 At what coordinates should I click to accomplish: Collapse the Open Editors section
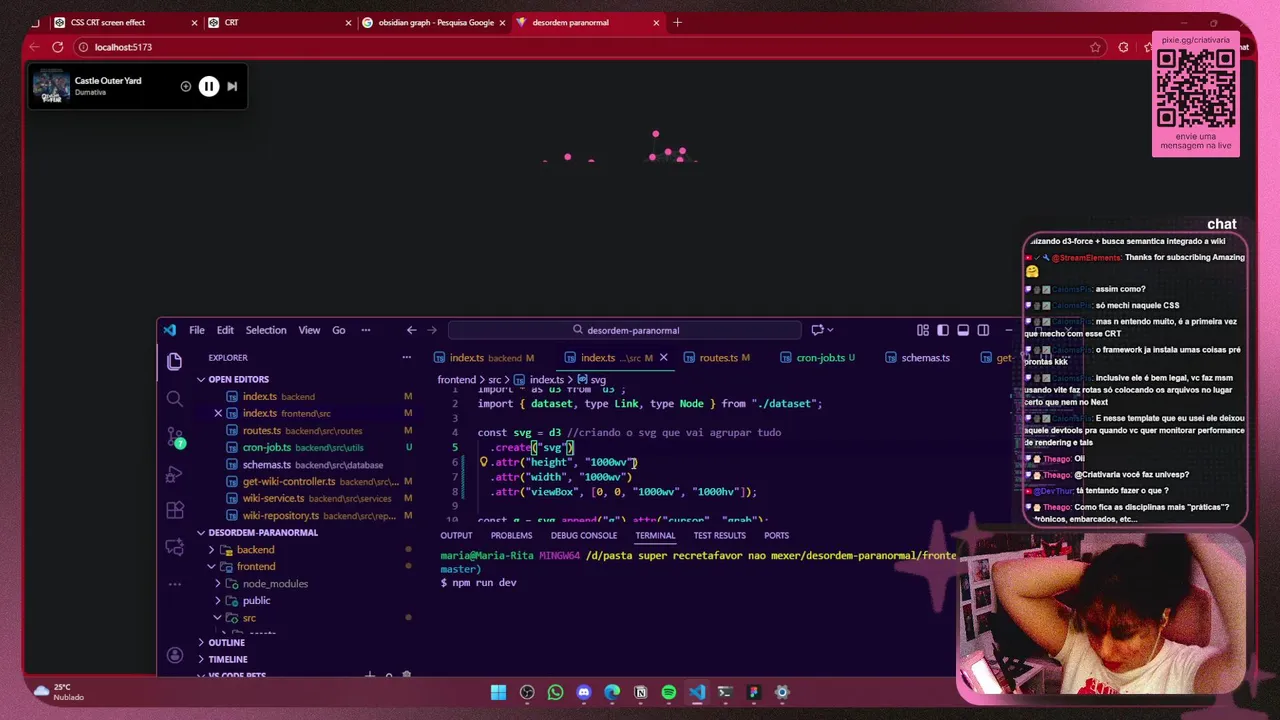pyautogui.click(x=201, y=379)
